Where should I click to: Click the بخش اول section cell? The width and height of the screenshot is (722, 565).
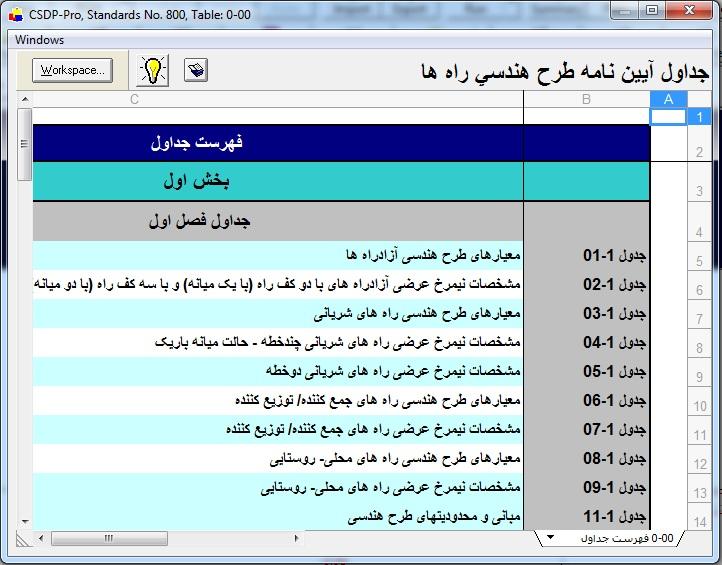point(278,181)
